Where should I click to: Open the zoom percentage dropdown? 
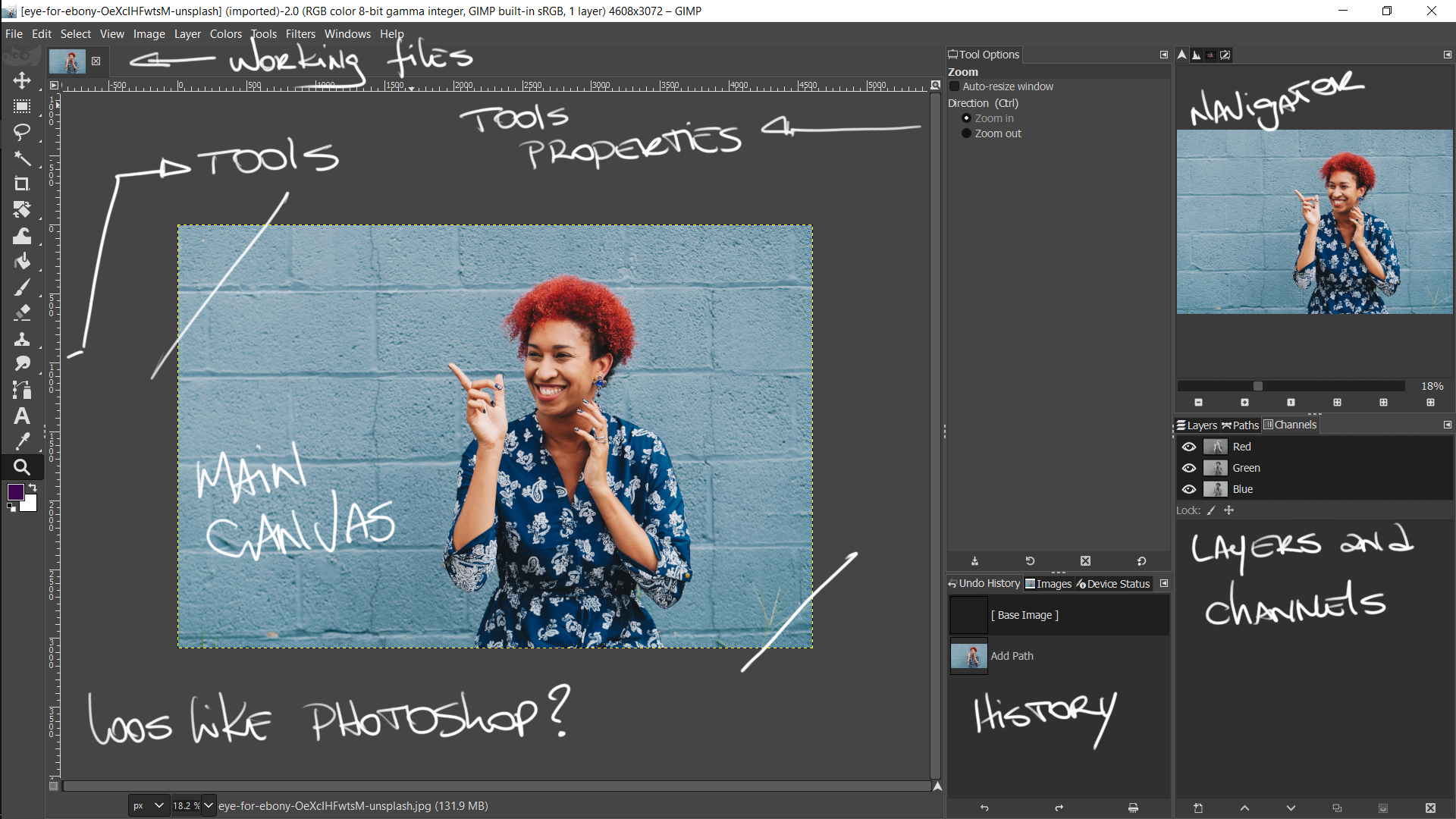click(x=208, y=805)
